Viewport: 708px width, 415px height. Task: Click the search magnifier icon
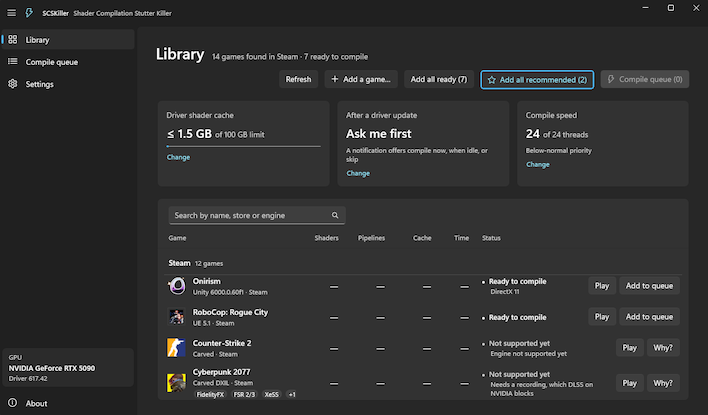point(335,215)
